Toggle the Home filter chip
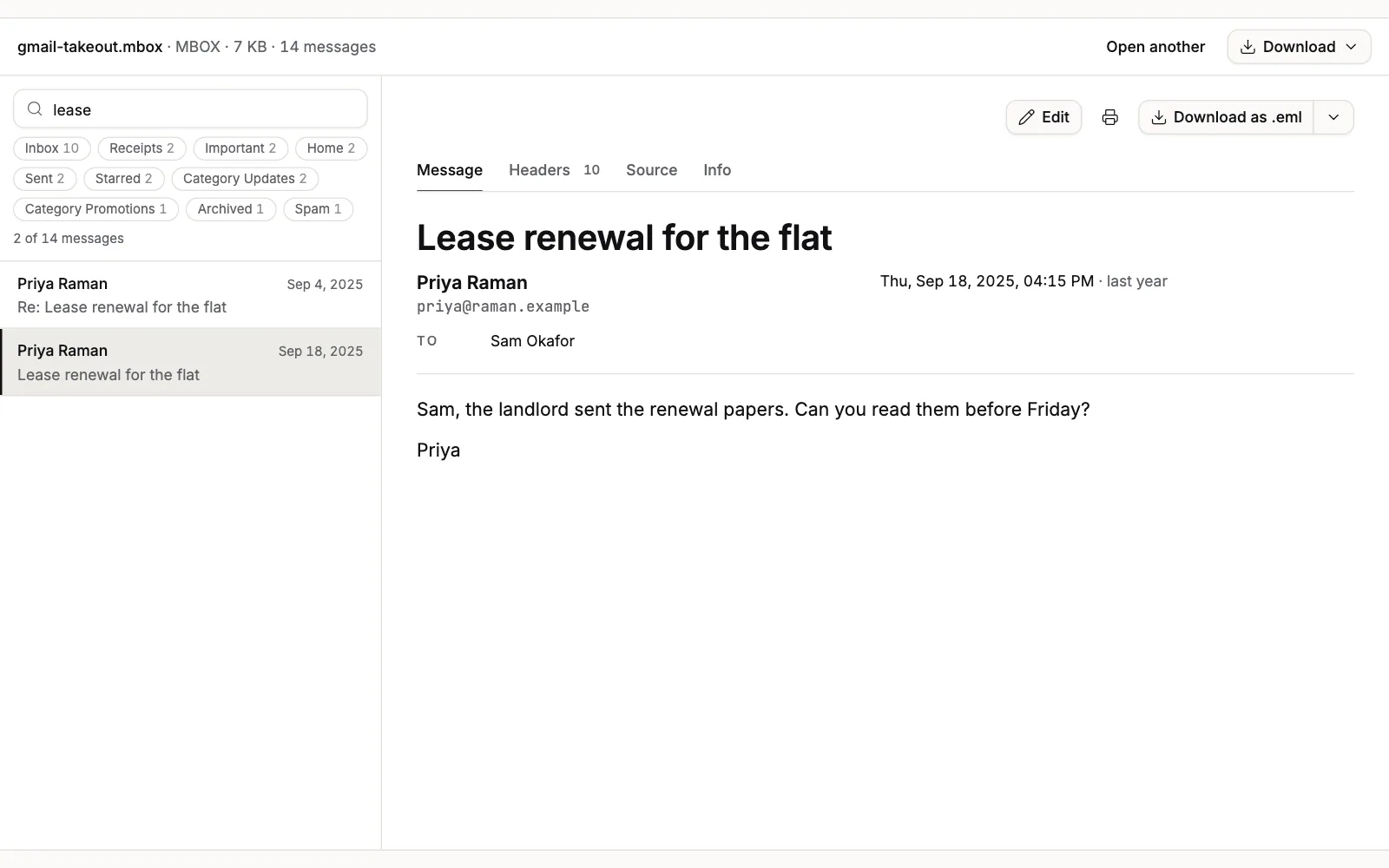1389x868 pixels. tap(331, 148)
